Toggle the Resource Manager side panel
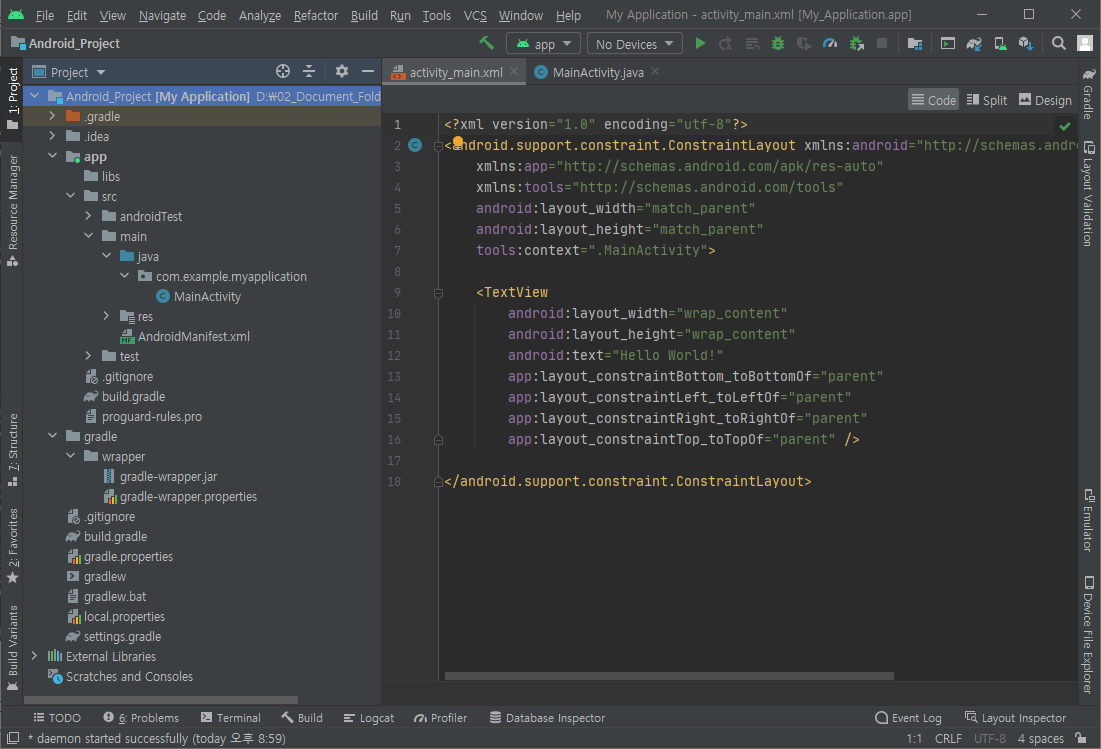 pos(13,211)
